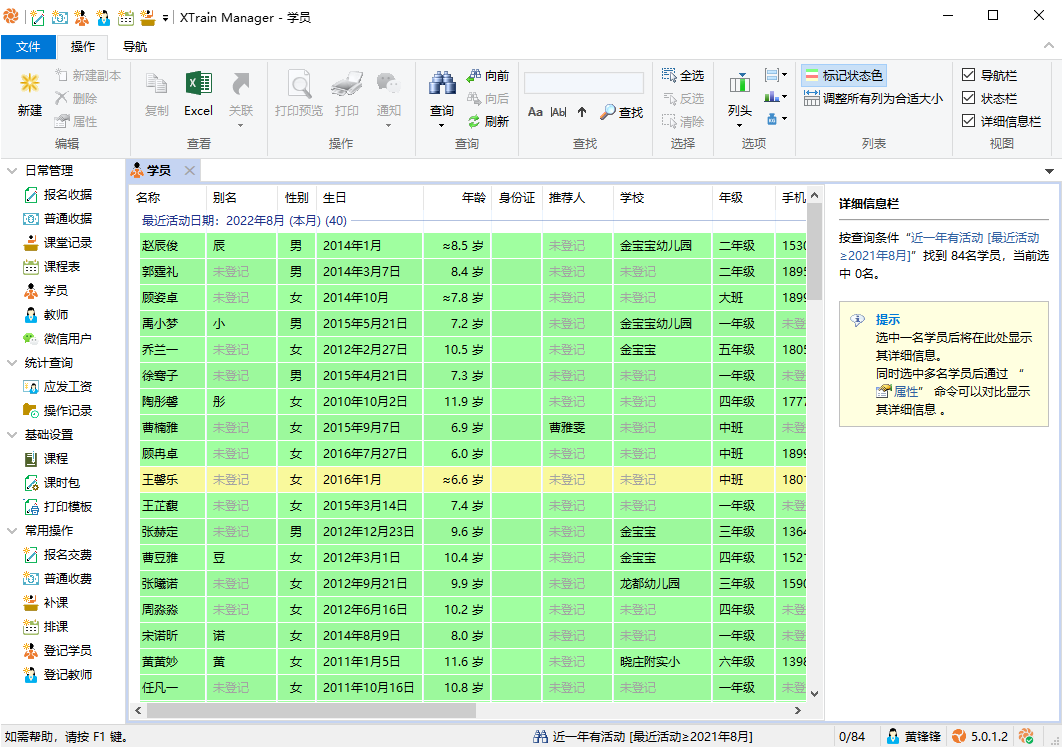Close the 学员 tab
Image resolution: width=1063 pixels, height=748 pixels.
click(190, 170)
